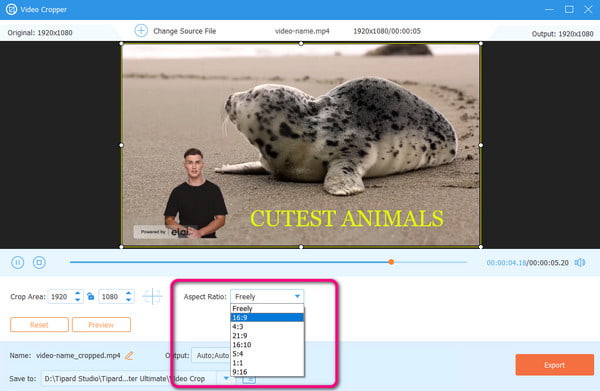Click the Export button
600x391 pixels.
554,365
